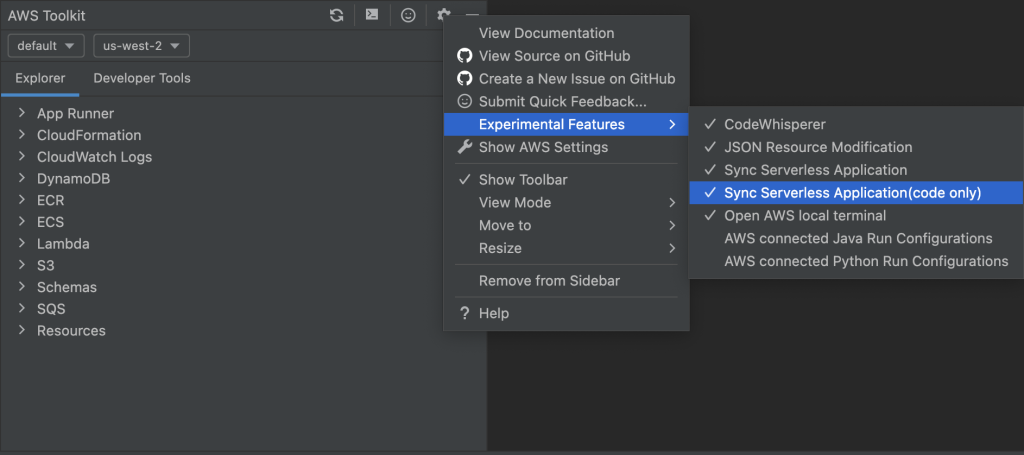This screenshot has height=455, width=1024.
Task: Switch to the Developer Tools tab
Action: (142, 78)
